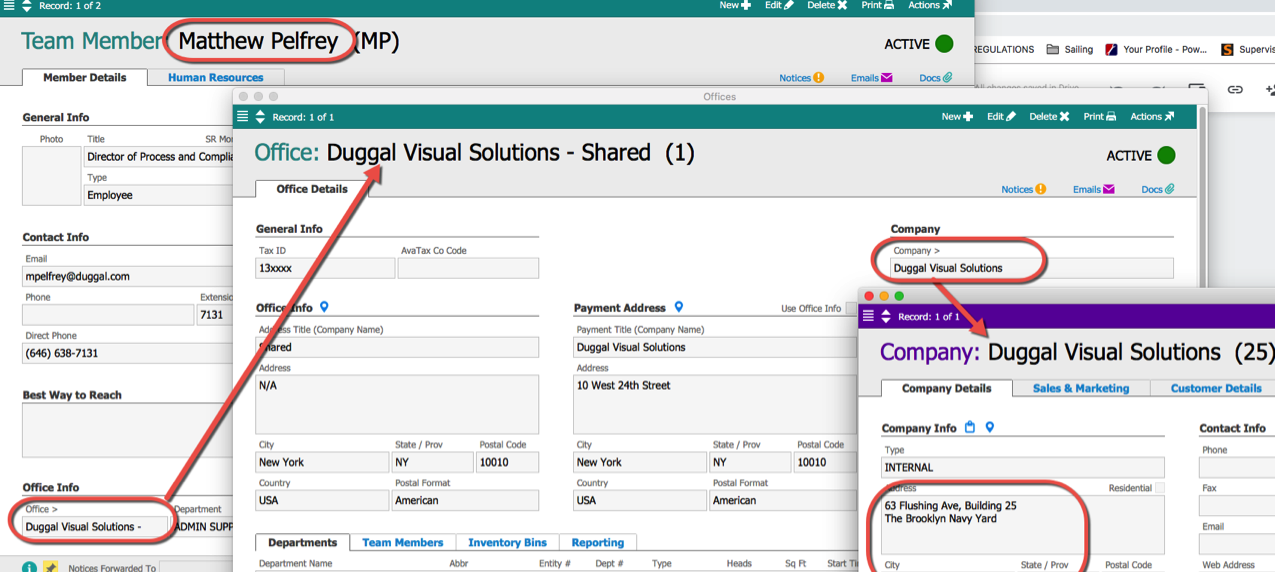The image size is (1275, 572).
Task: Click the Company field in Offices window
Action: 1031,268
